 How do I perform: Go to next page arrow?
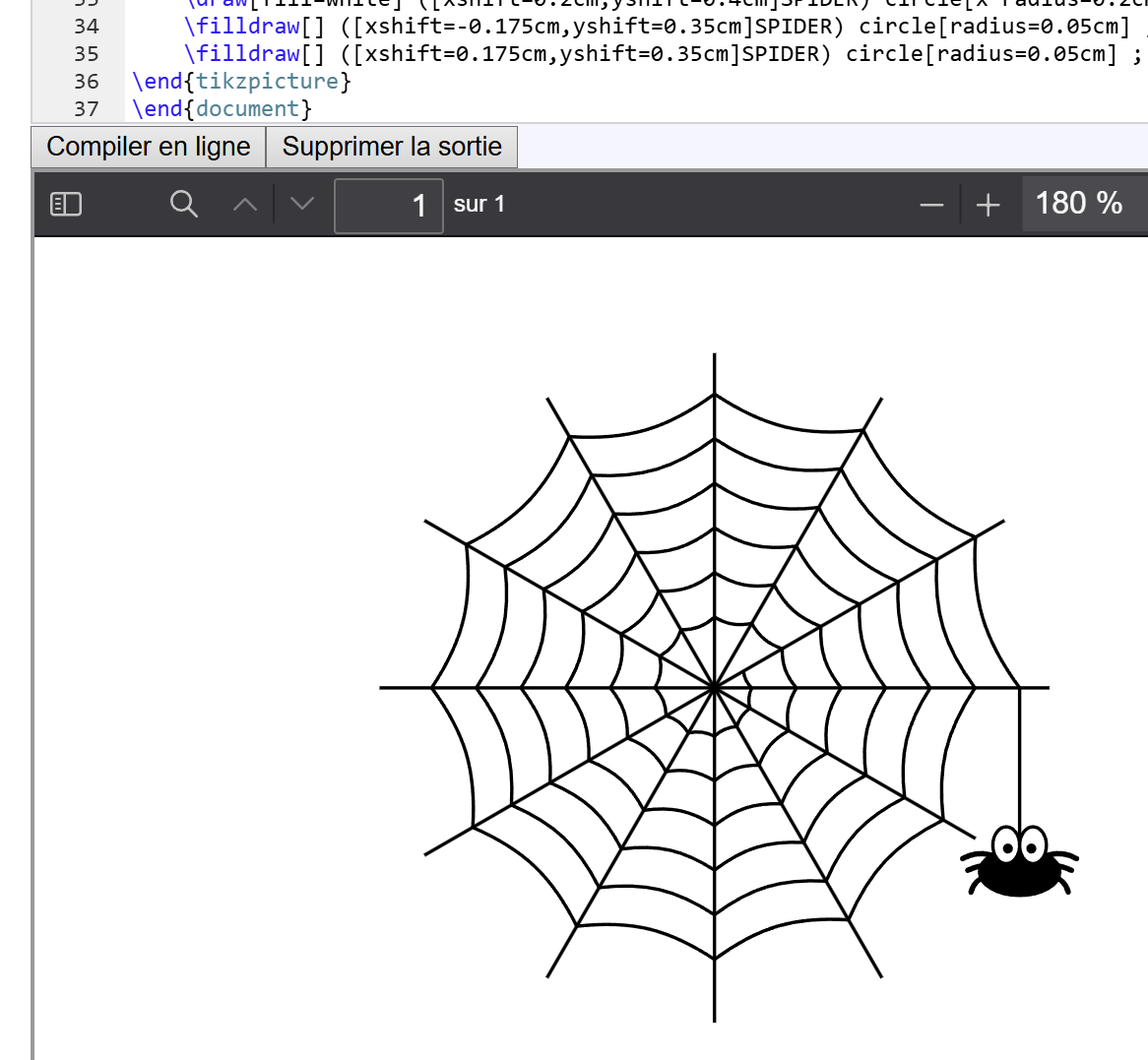pos(301,205)
